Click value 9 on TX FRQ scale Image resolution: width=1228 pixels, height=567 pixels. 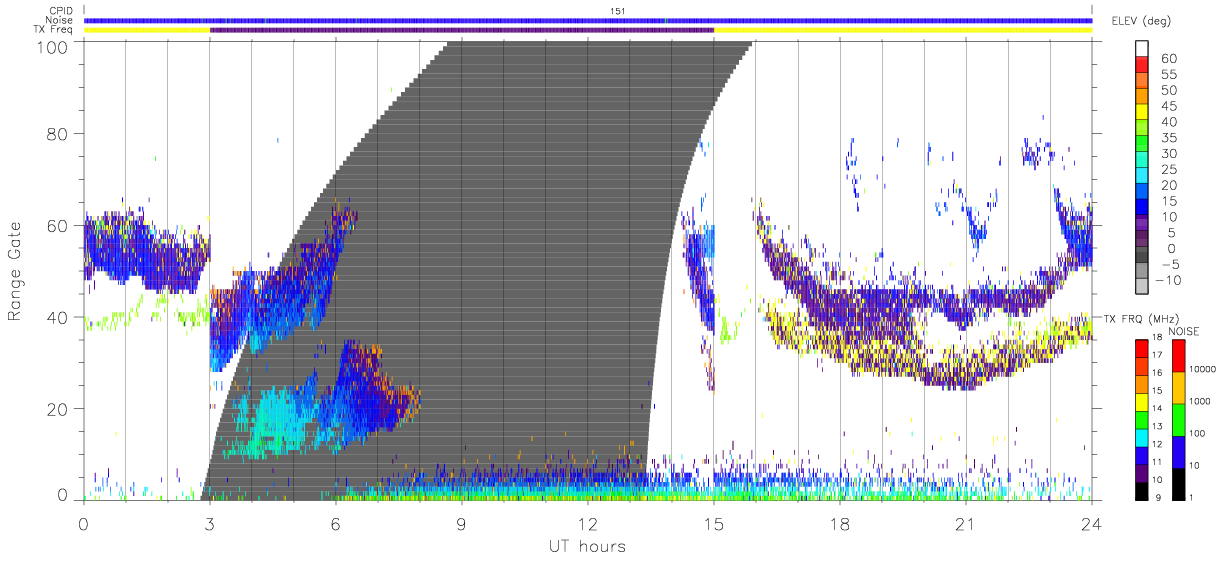point(1158,498)
